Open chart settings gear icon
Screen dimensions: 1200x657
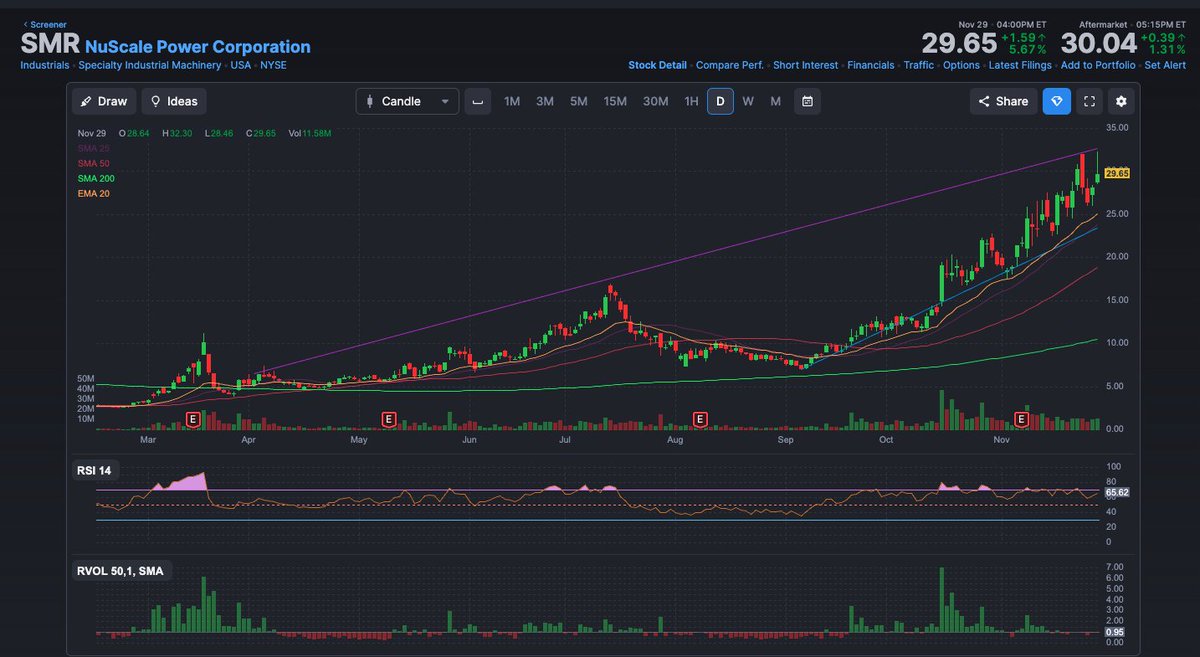coord(1121,101)
